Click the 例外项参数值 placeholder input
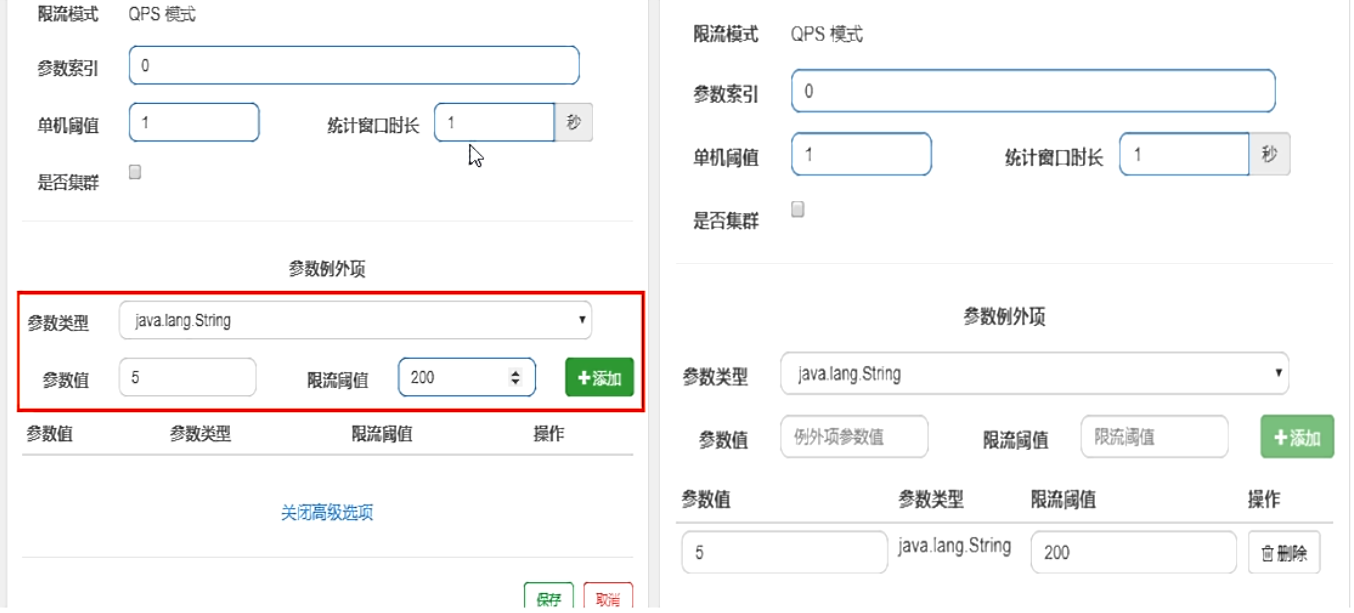Viewport: 1354px width, 613px height. (x=855, y=436)
